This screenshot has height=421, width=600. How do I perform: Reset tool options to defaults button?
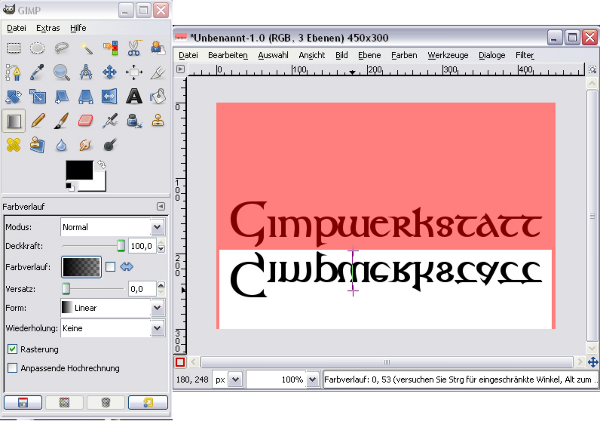coord(148,403)
